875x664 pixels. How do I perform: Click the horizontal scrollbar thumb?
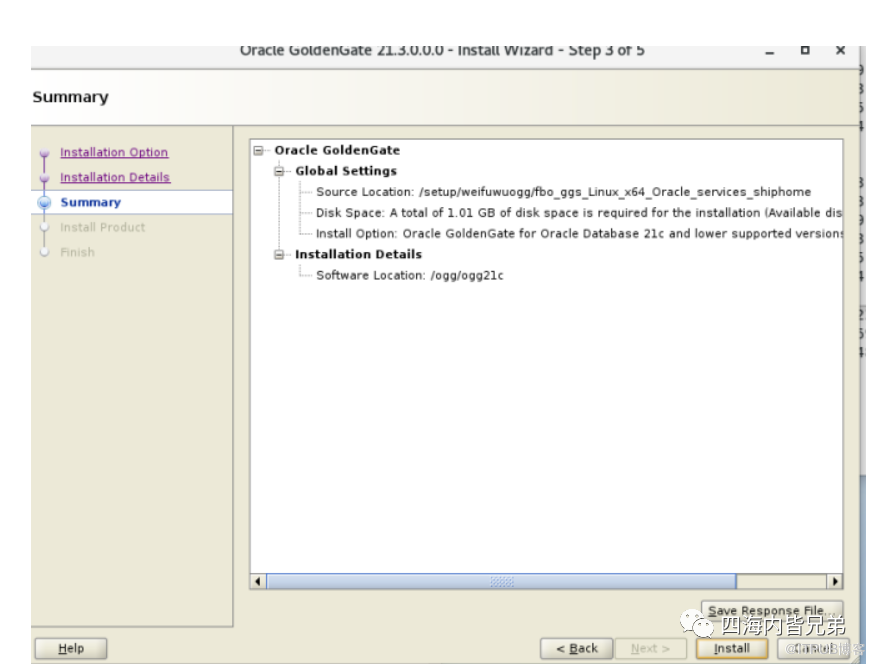(502, 581)
